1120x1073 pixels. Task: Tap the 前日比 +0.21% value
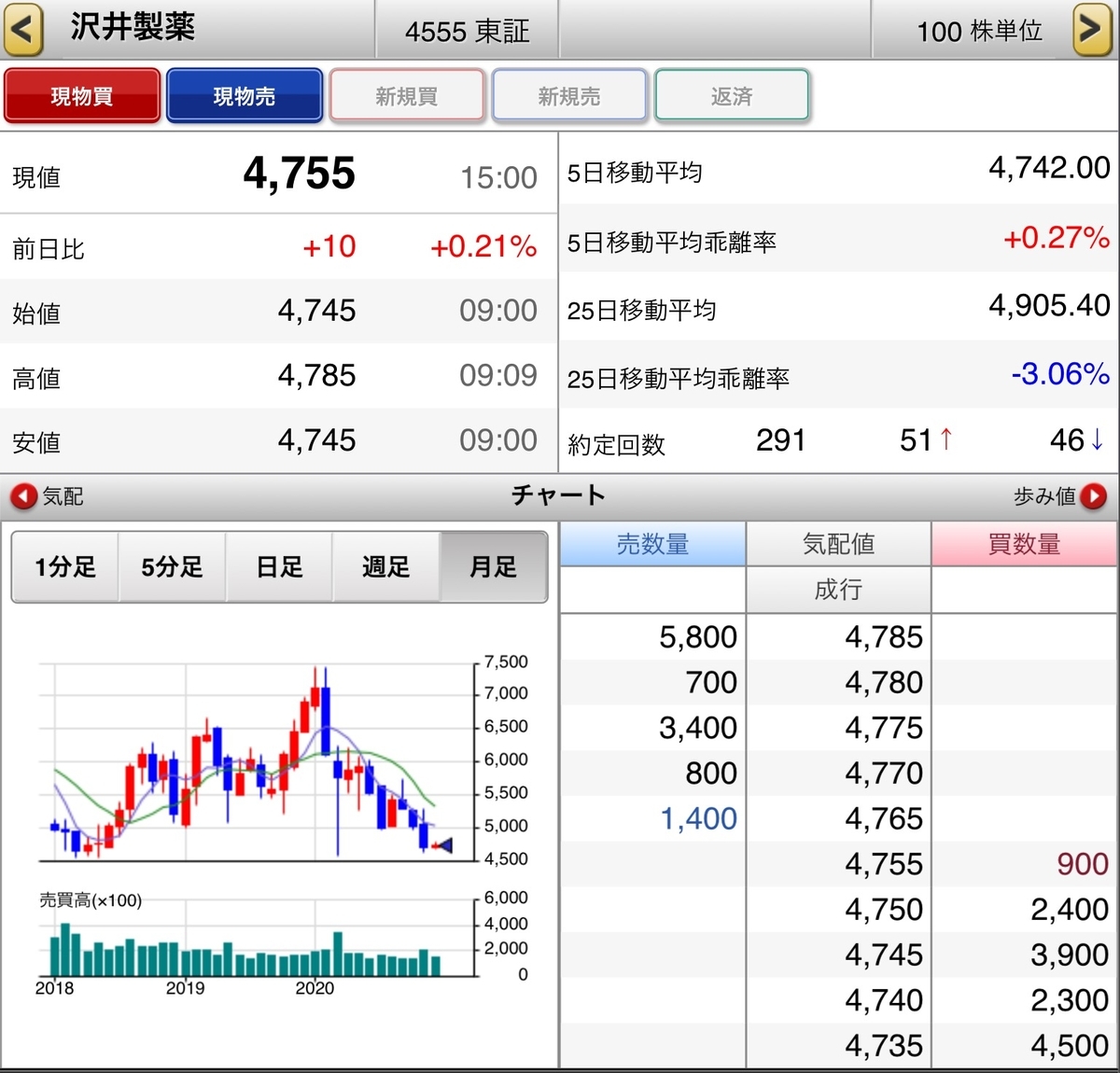point(483,247)
